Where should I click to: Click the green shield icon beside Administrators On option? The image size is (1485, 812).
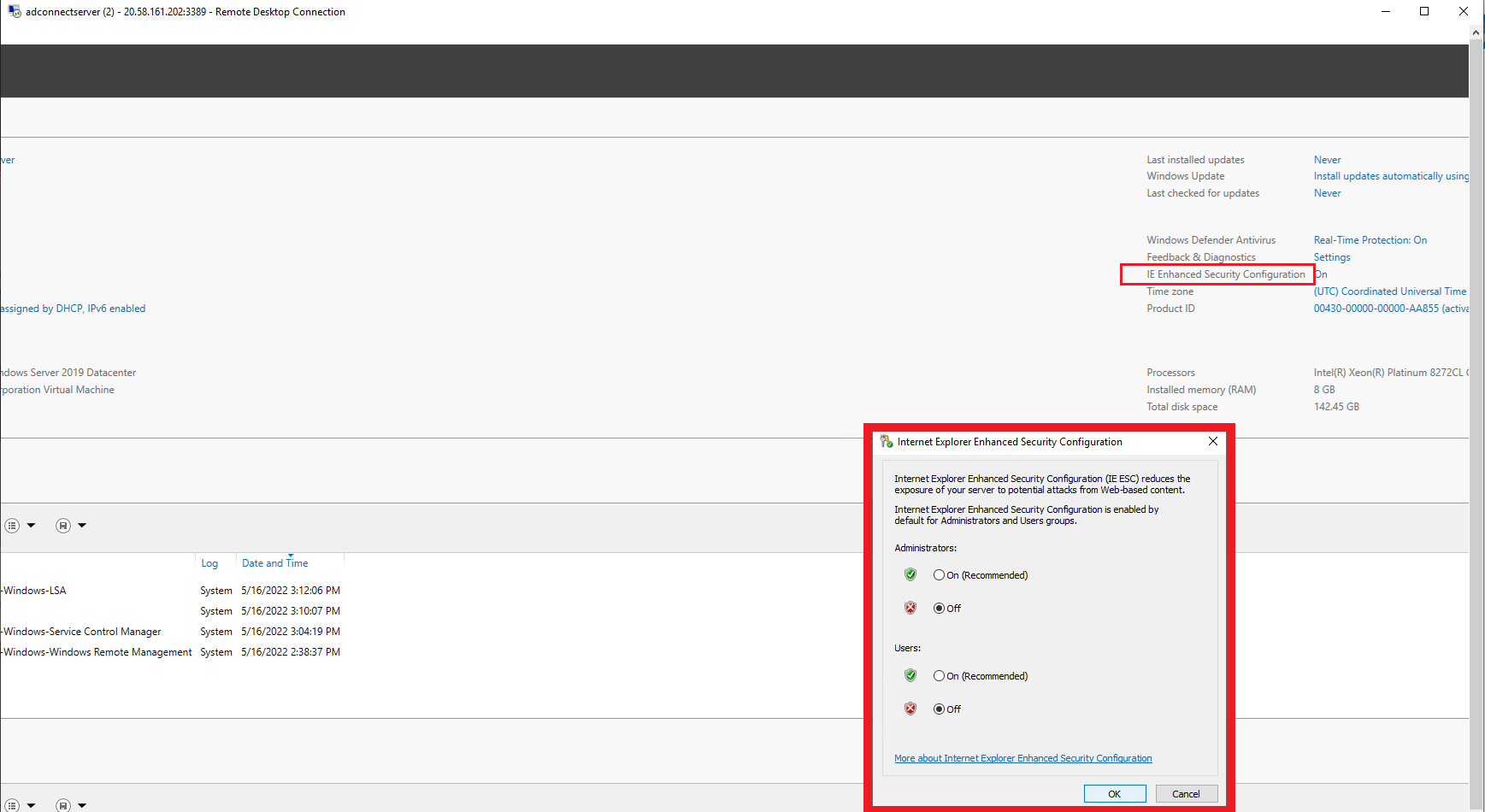click(x=910, y=574)
